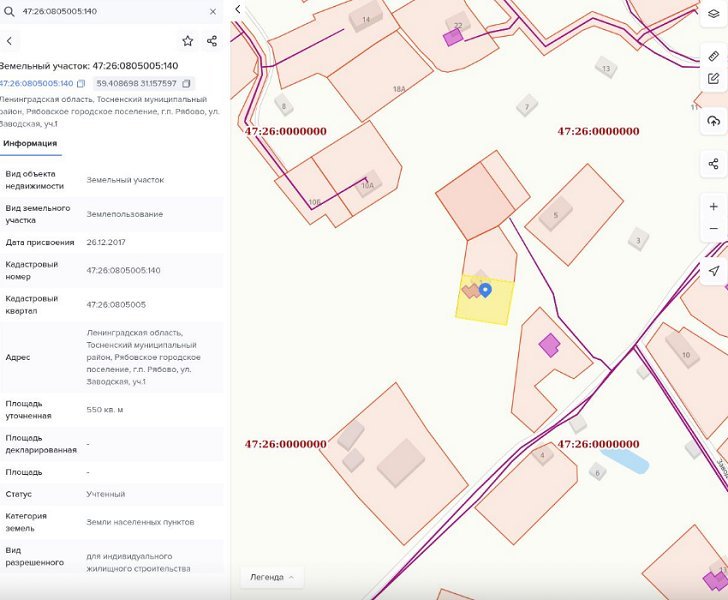
Task: Click the purple building in the parcel below the pin
Action: point(549,345)
